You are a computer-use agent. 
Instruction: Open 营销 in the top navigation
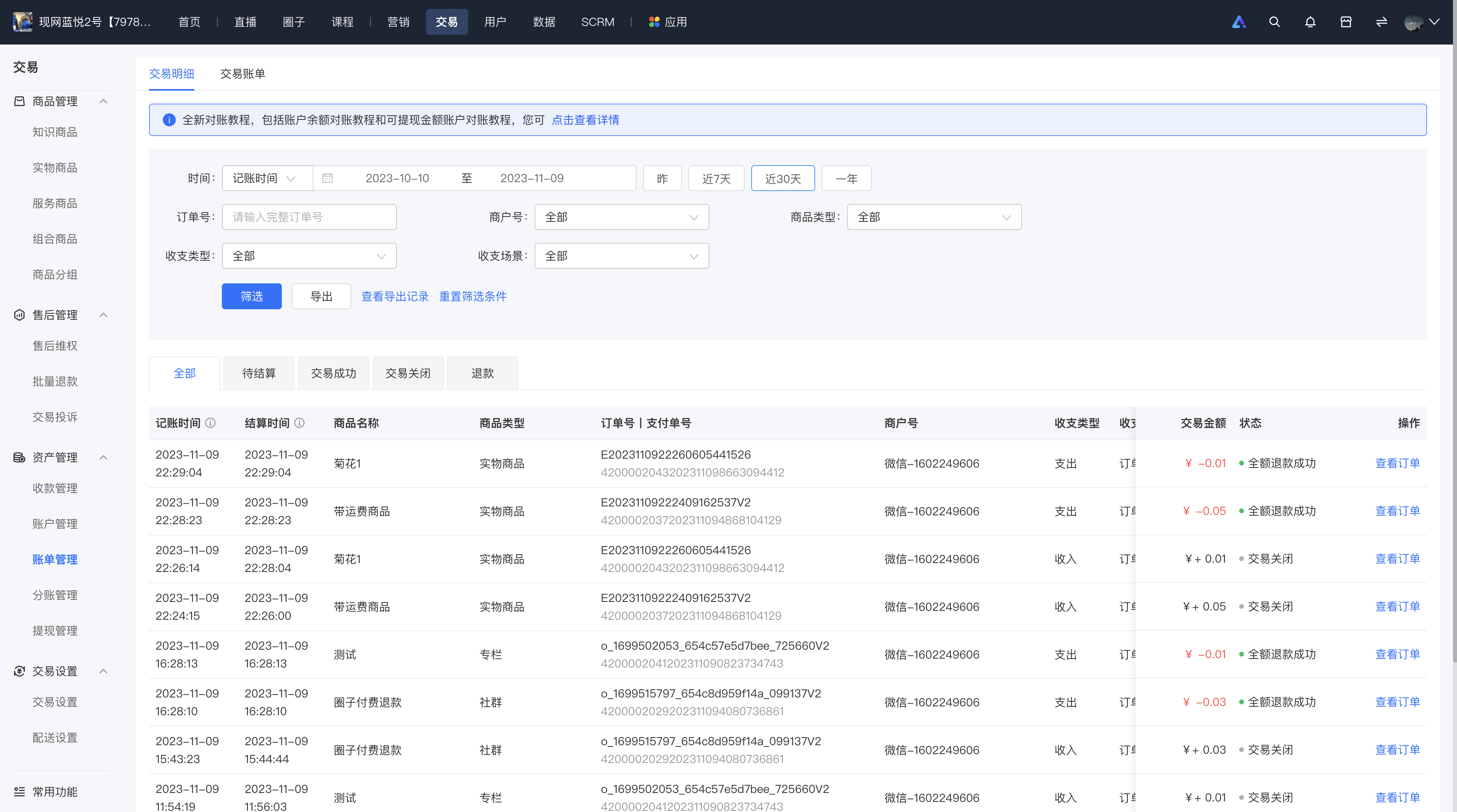(x=398, y=22)
